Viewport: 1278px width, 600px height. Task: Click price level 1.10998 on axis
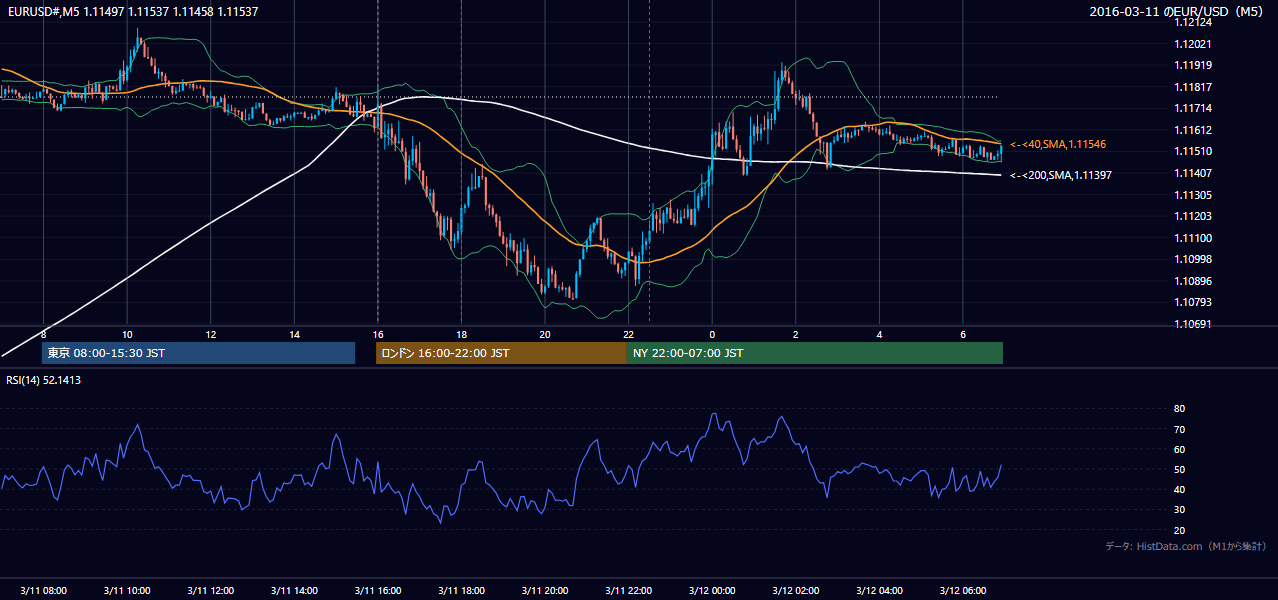pyautogui.click(x=1192, y=260)
